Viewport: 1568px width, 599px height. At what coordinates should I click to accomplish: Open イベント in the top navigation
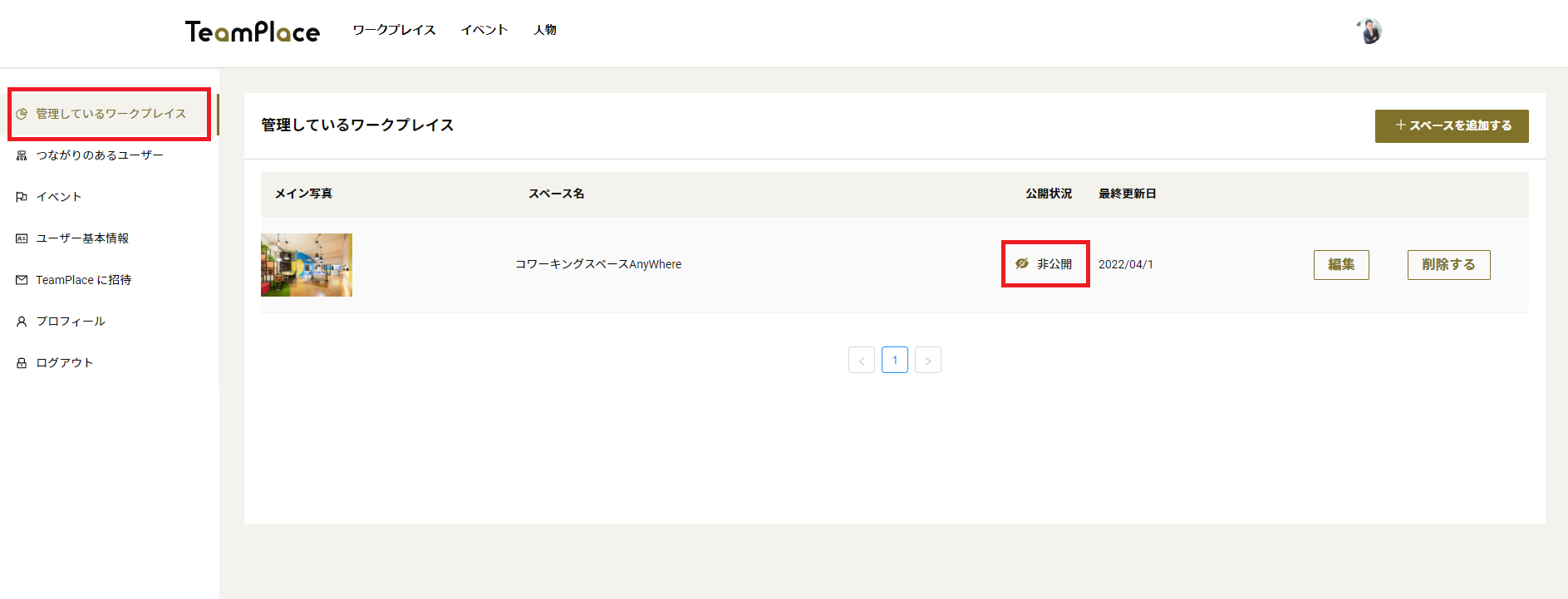[x=484, y=30]
